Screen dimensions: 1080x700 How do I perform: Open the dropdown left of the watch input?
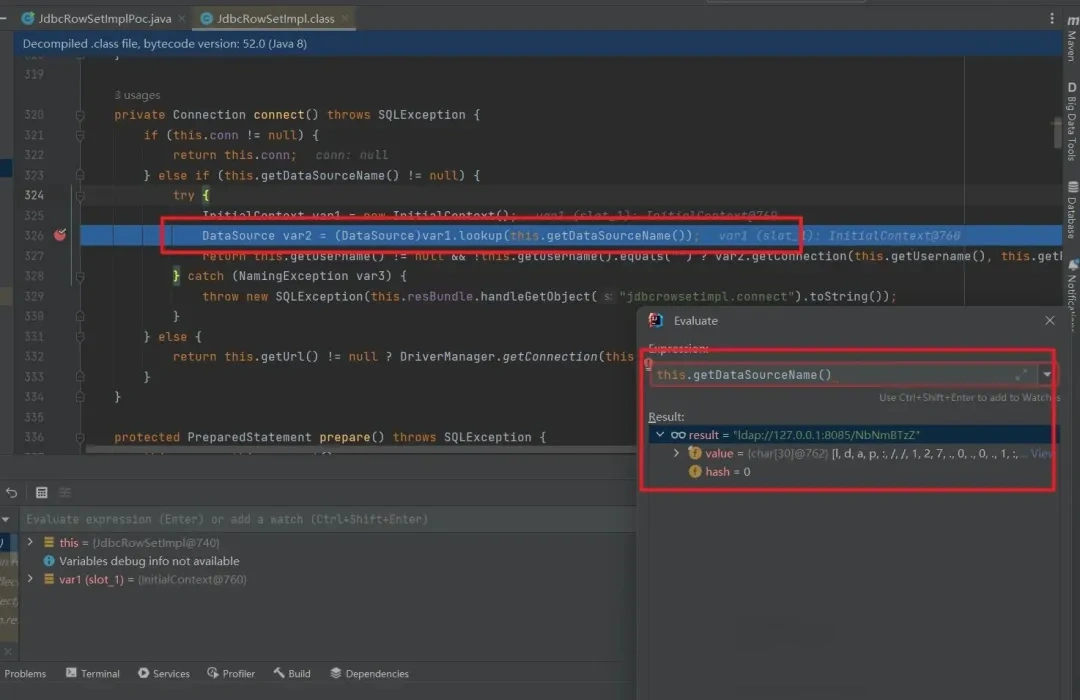point(6,519)
